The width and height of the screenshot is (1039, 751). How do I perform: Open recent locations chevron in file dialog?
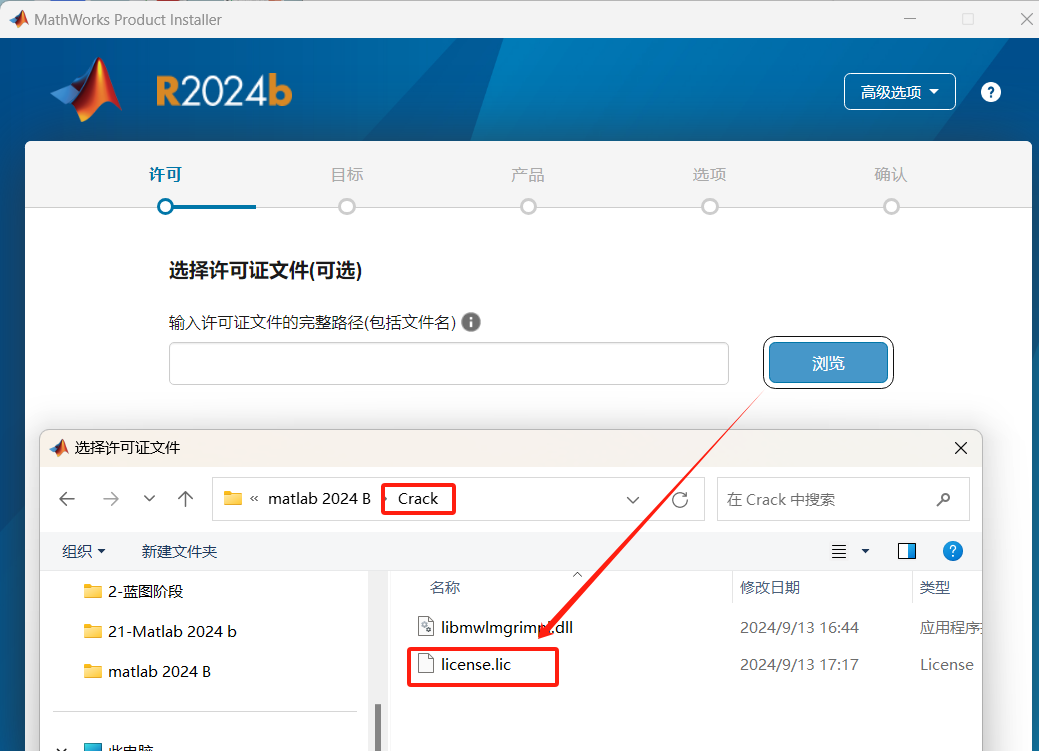[150, 498]
